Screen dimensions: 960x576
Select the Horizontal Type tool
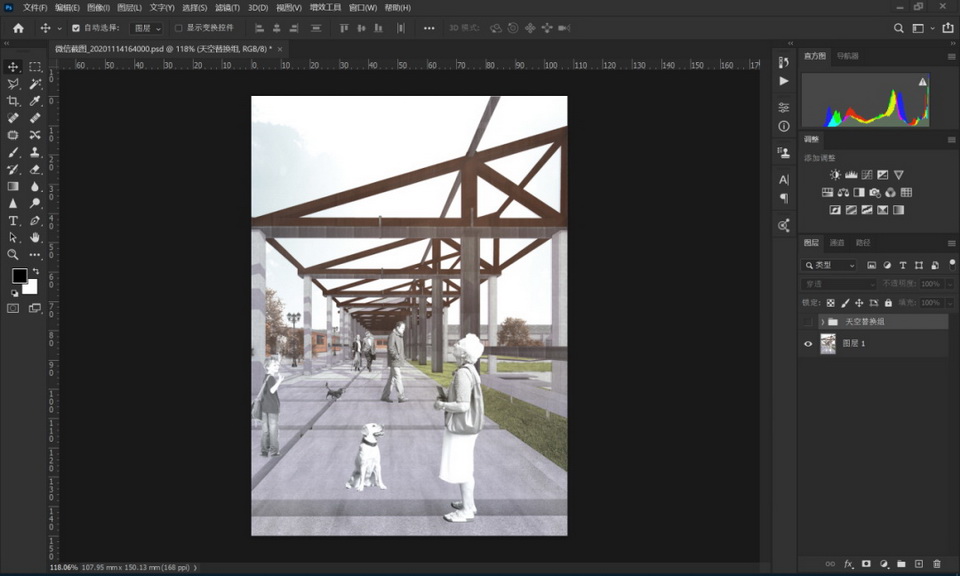tap(13, 220)
